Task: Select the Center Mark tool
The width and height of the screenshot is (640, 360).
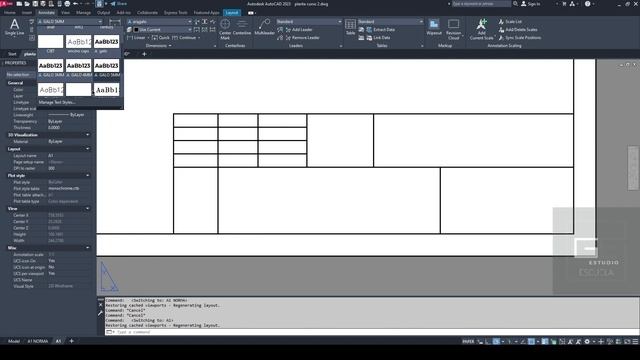Action: pyautogui.click(x=225, y=29)
